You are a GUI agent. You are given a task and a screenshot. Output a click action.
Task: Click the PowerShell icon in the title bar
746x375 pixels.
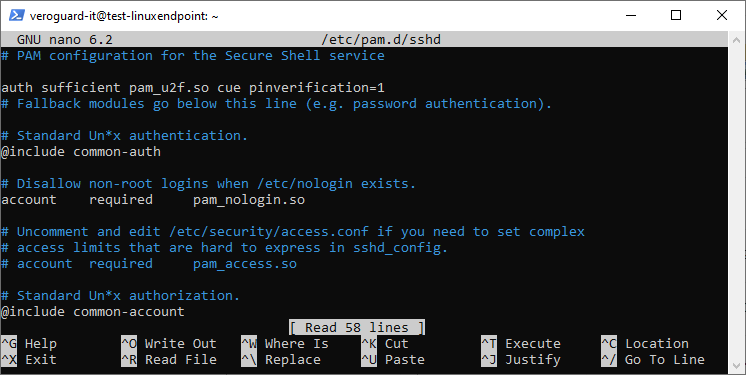tap(17, 16)
